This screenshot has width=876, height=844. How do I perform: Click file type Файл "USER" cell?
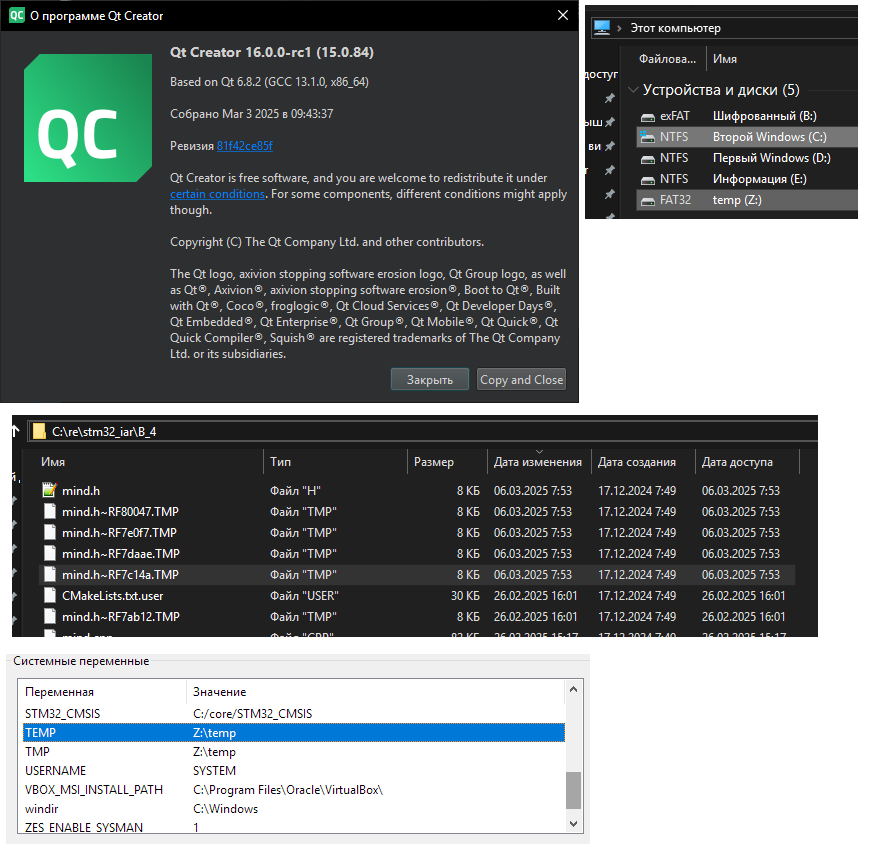[x=304, y=596]
